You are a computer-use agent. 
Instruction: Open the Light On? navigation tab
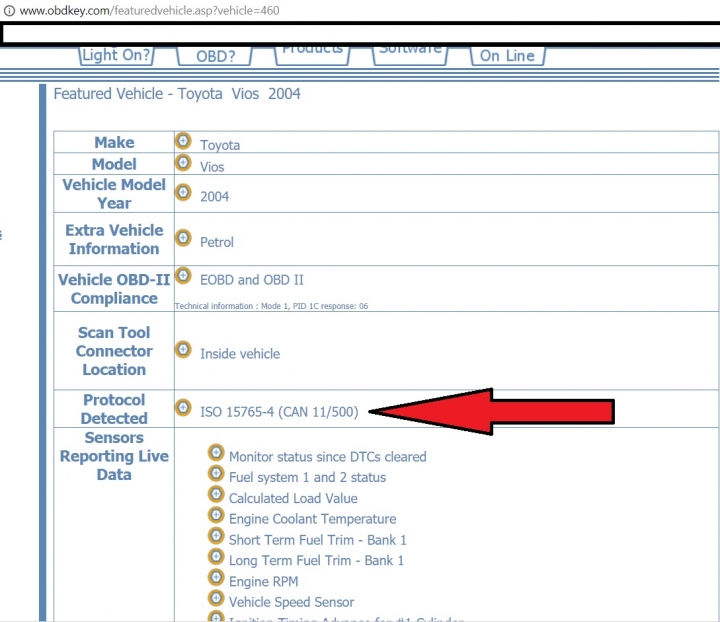coord(117,56)
